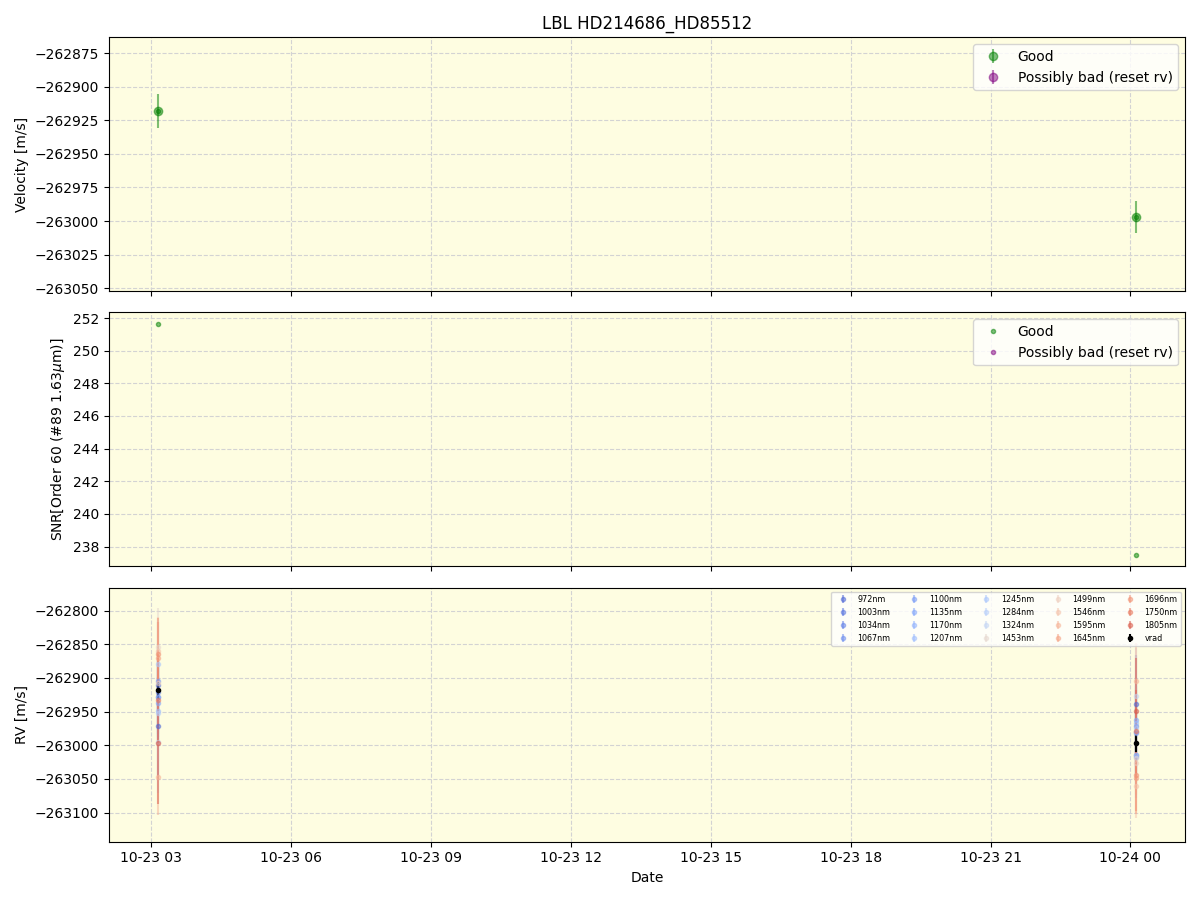Click the '10-24 00' x-axis tick label

pyautogui.click(x=1131, y=857)
